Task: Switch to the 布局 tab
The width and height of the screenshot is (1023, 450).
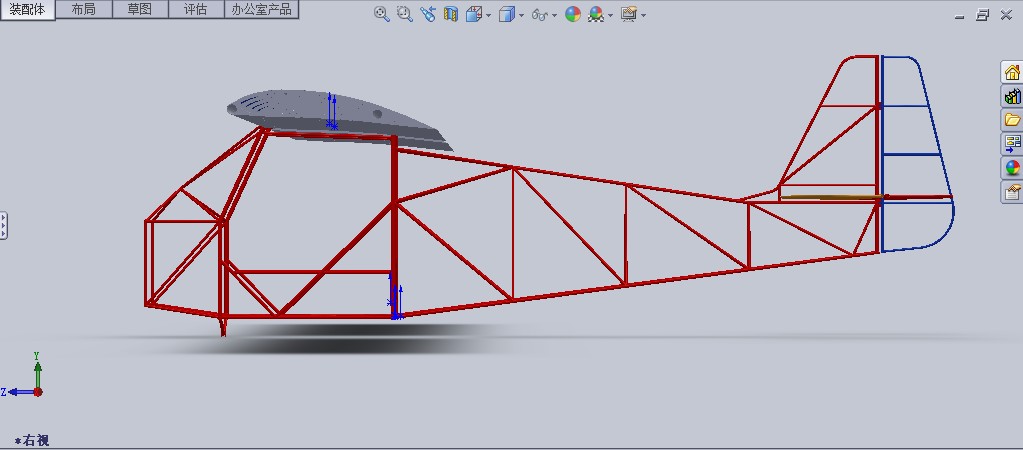Action: click(x=84, y=9)
